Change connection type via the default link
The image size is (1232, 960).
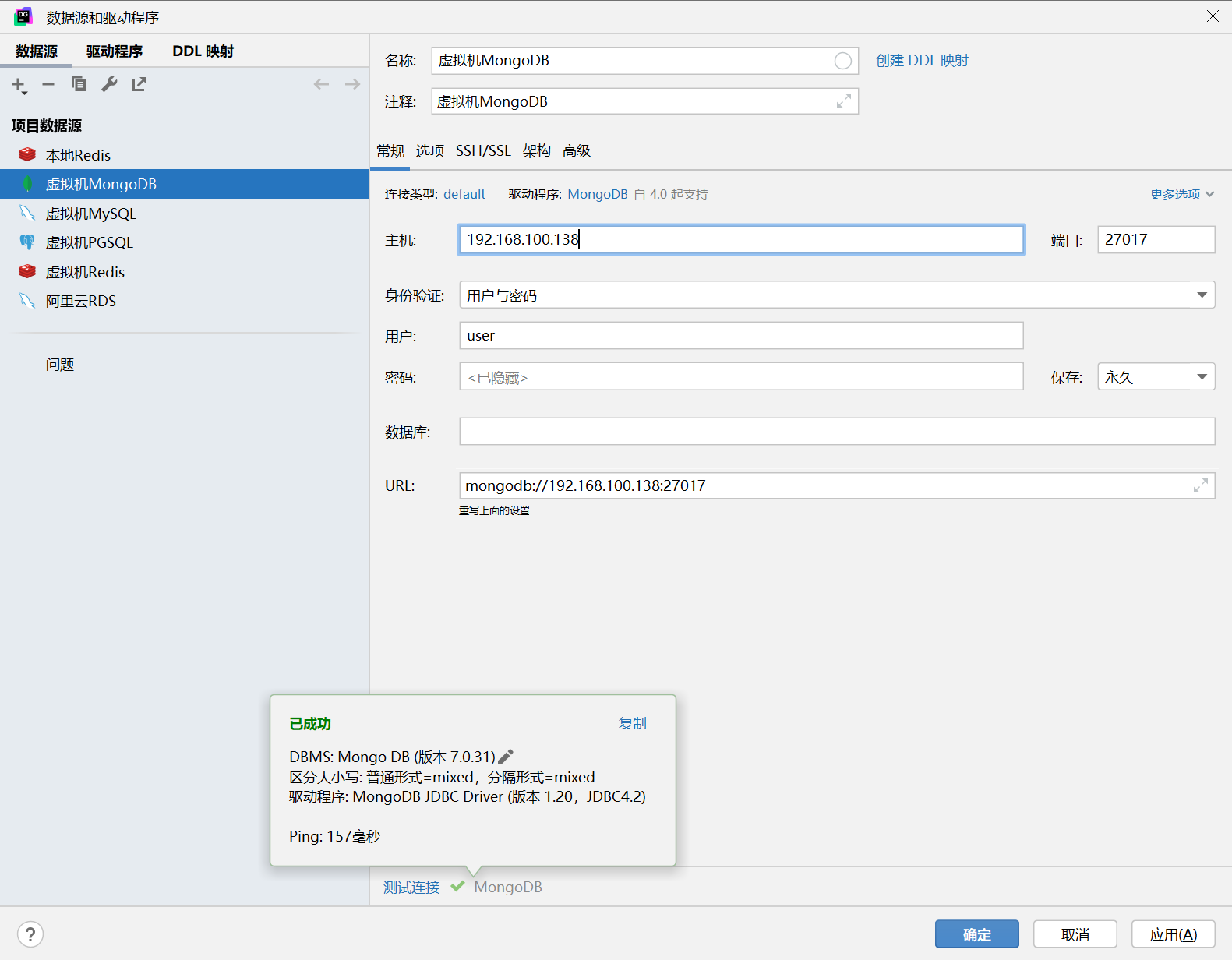point(464,194)
